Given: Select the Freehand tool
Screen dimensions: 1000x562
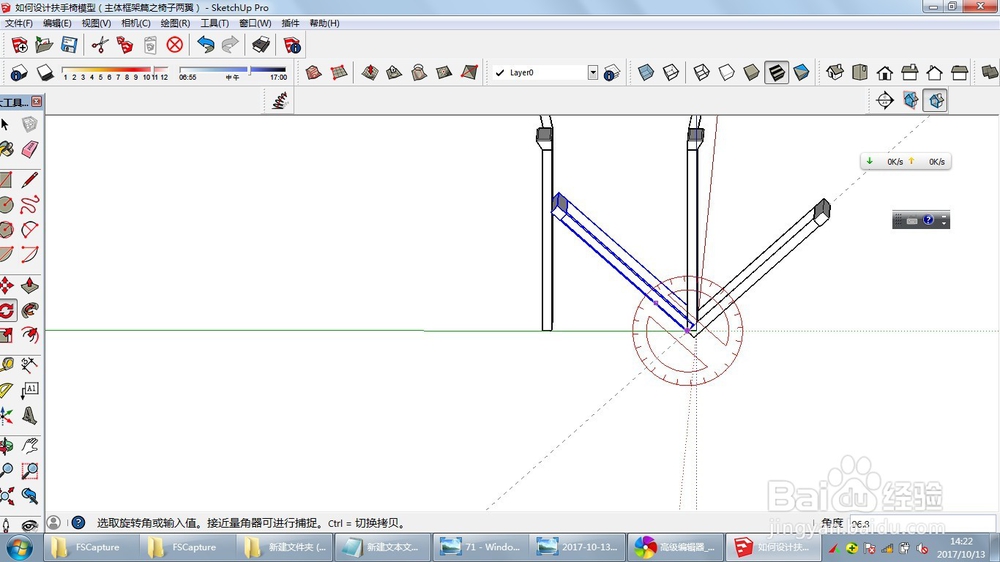Looking at the screenshot, I should point(29,205).
